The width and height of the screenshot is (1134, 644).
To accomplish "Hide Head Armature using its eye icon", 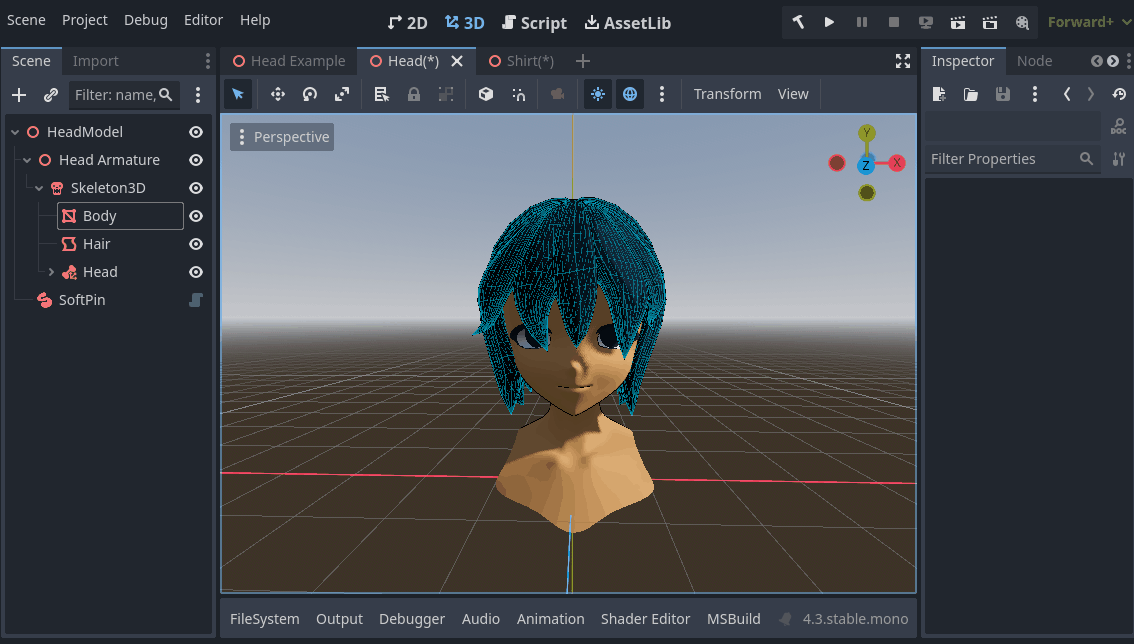I will coord(195,160).
